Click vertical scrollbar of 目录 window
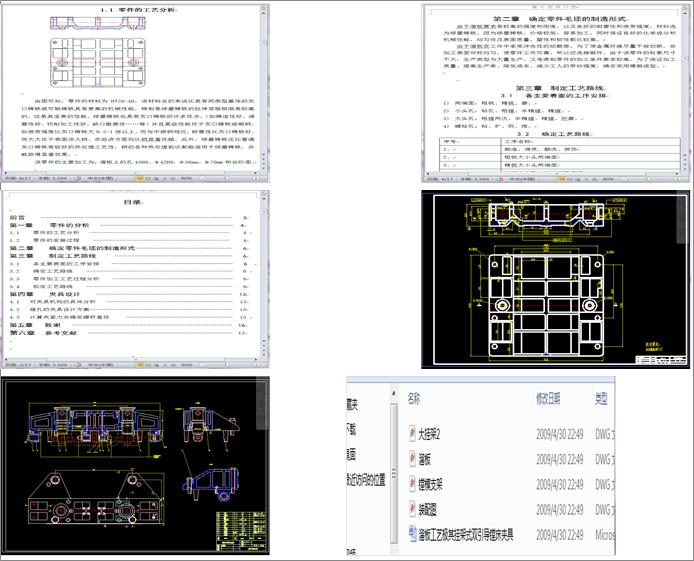This screenshot has width=694, height=561. tap(264, 270)
